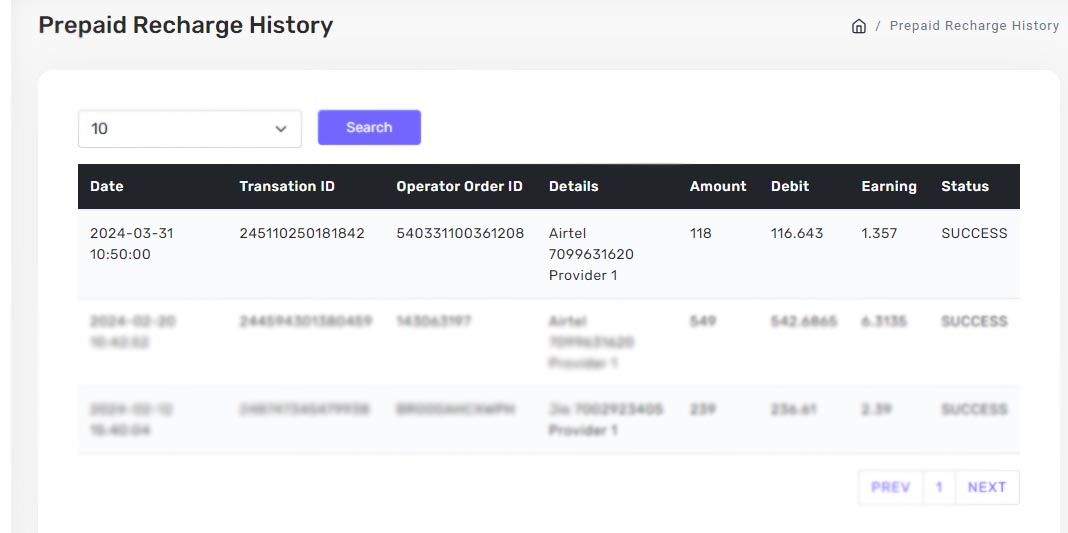Click the Prepaid Recharge History breadcrumb text
Screen dimensions: 1068x533
pyautogui.click(x=974, y=26)
